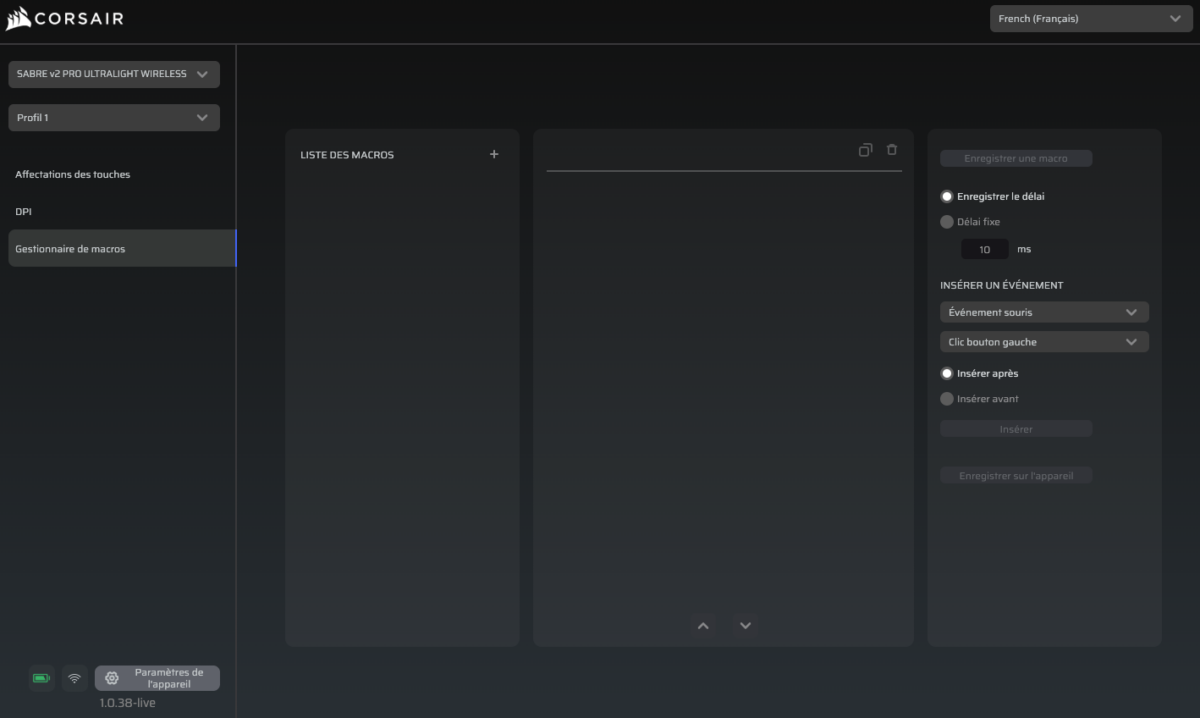1200x718 pixels.
Task: Click the green battery status icon
Action: click(x=41, y=678)
